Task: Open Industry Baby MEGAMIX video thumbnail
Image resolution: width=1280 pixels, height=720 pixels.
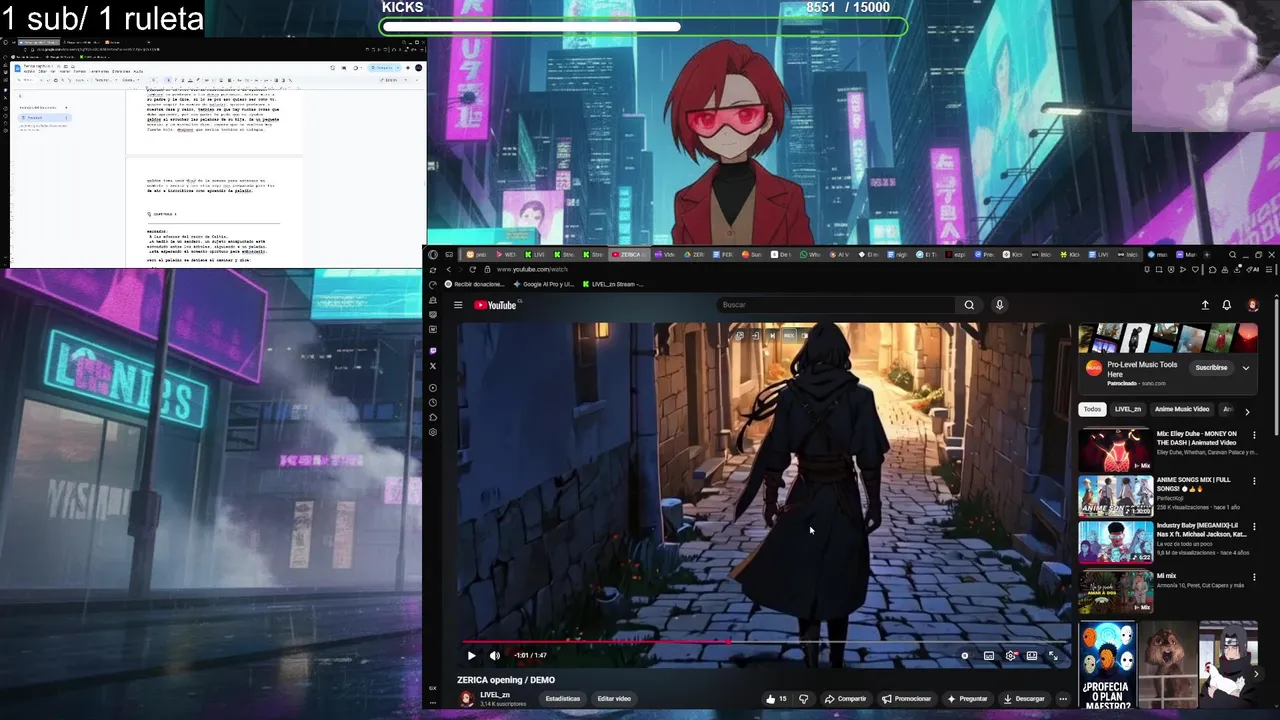Action: pos(1115,543)
